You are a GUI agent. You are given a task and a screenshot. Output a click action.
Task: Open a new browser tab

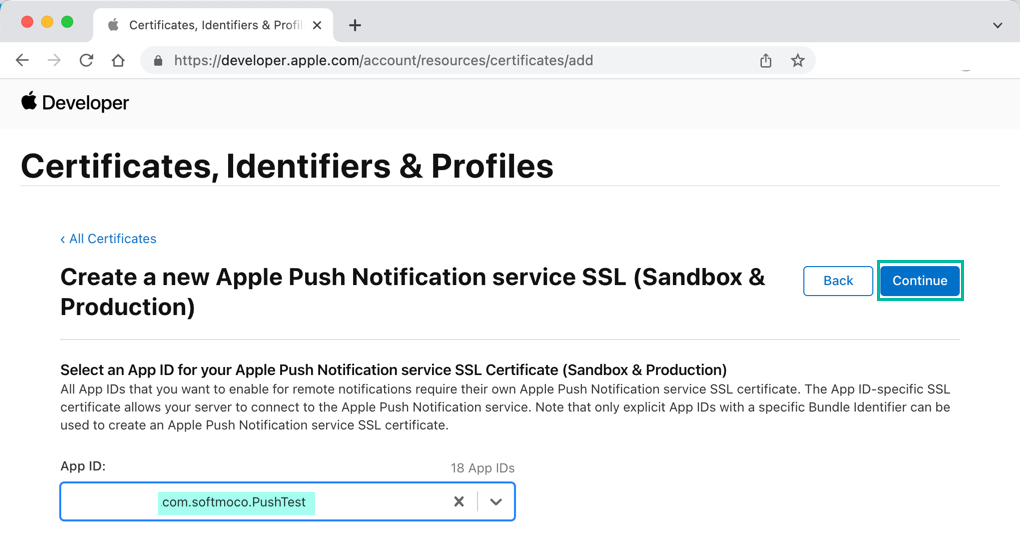355,25
